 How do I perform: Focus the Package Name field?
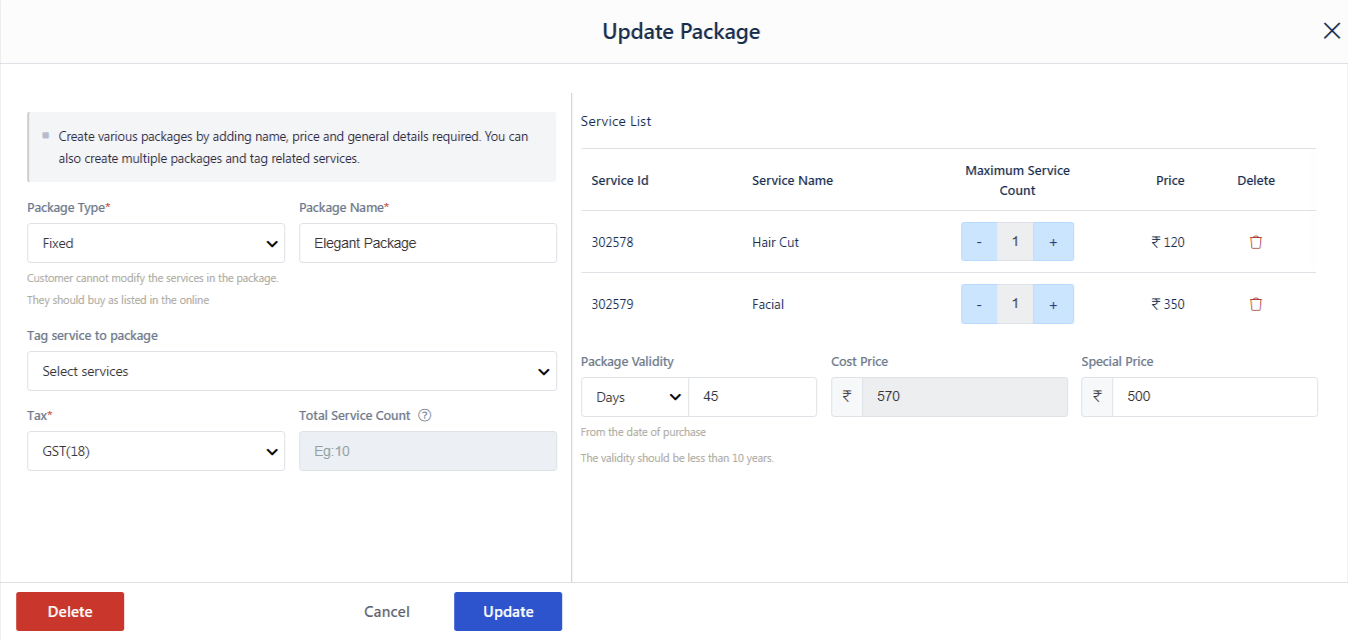coord(428,243)
